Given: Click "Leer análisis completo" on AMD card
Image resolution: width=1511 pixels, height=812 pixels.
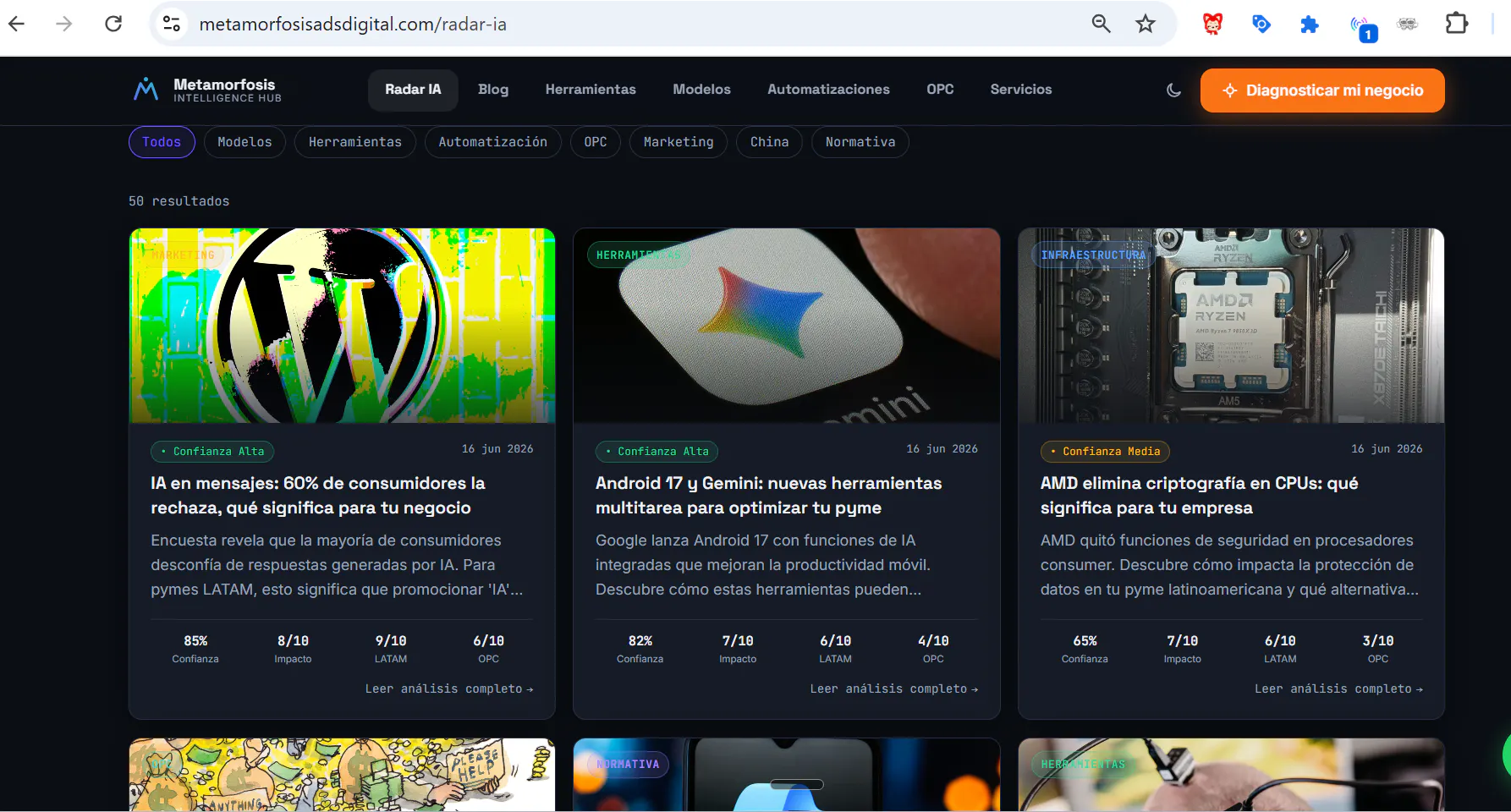Looking at the screenshot, I should click(x=1338, y=689).
